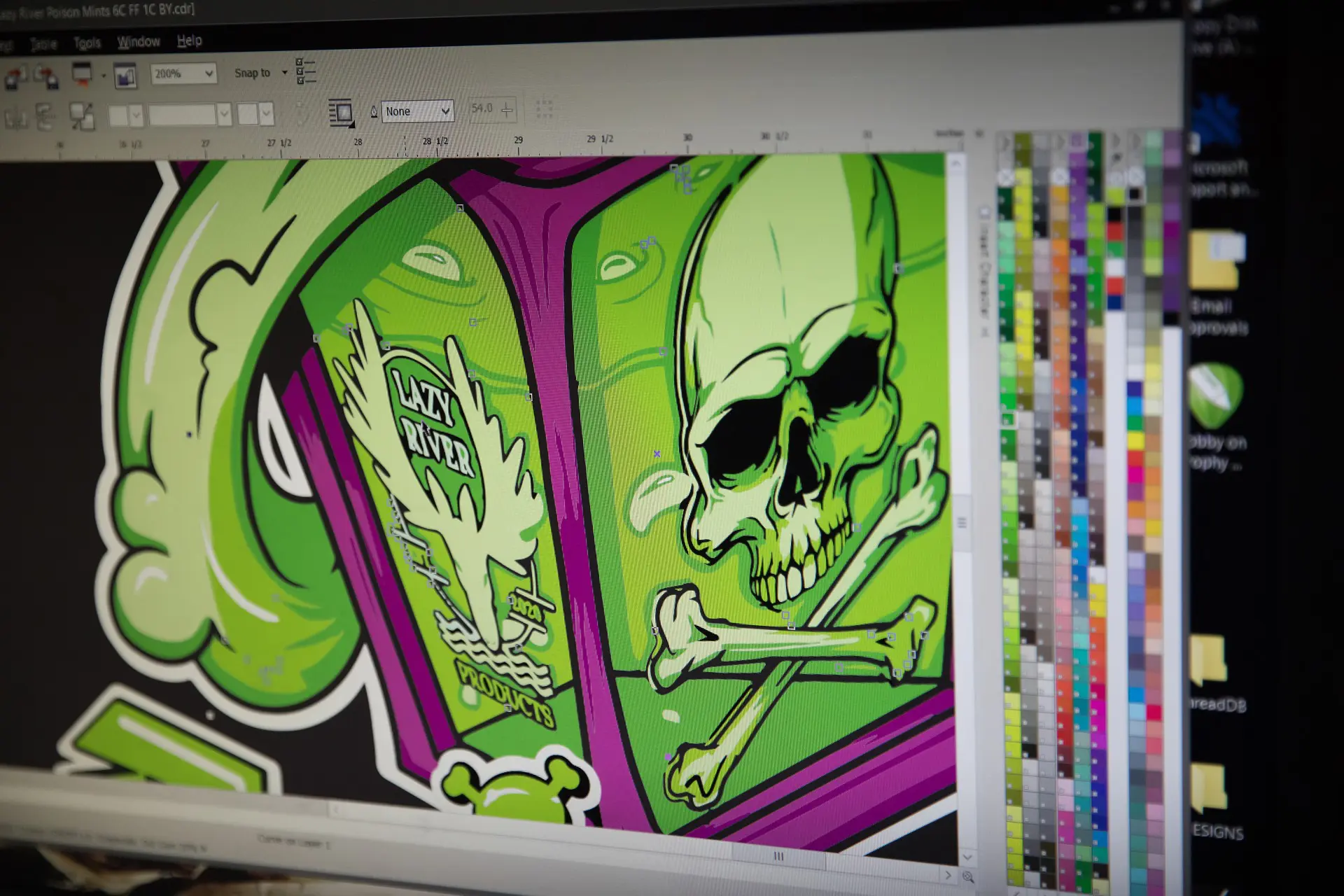Open the Snap to dropdown arrow
Viewport: 1344px width, 896px height.
pyautogui.click(x=284, y=72)
